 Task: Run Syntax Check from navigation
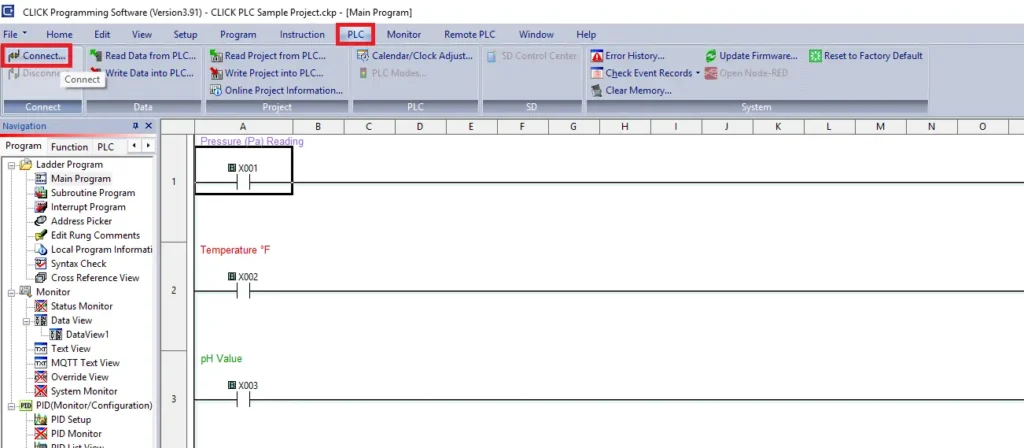point(78,263)
